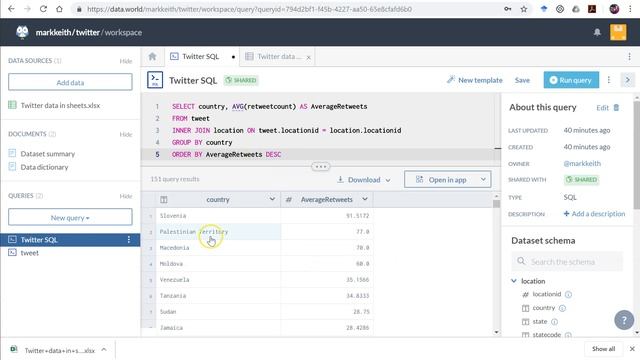640x360 pixels.
Task: Open the tweet query in sidebar
Action: 29,253
